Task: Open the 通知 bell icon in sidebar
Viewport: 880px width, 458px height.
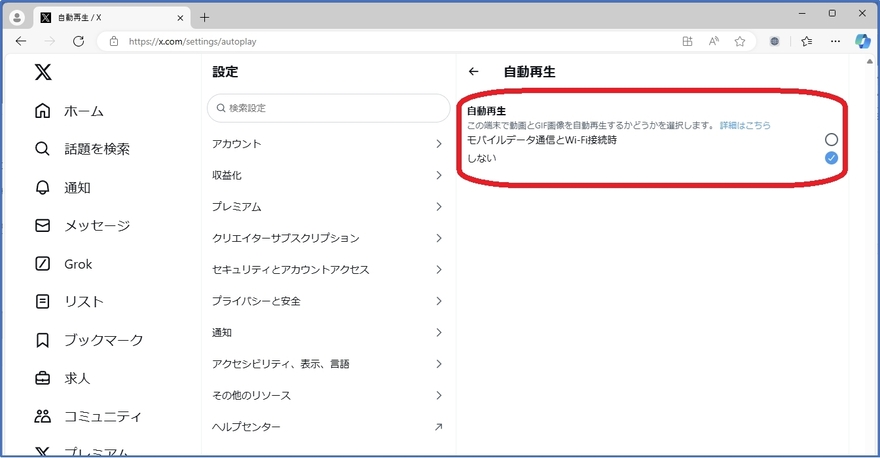Action: pos(43,187)
